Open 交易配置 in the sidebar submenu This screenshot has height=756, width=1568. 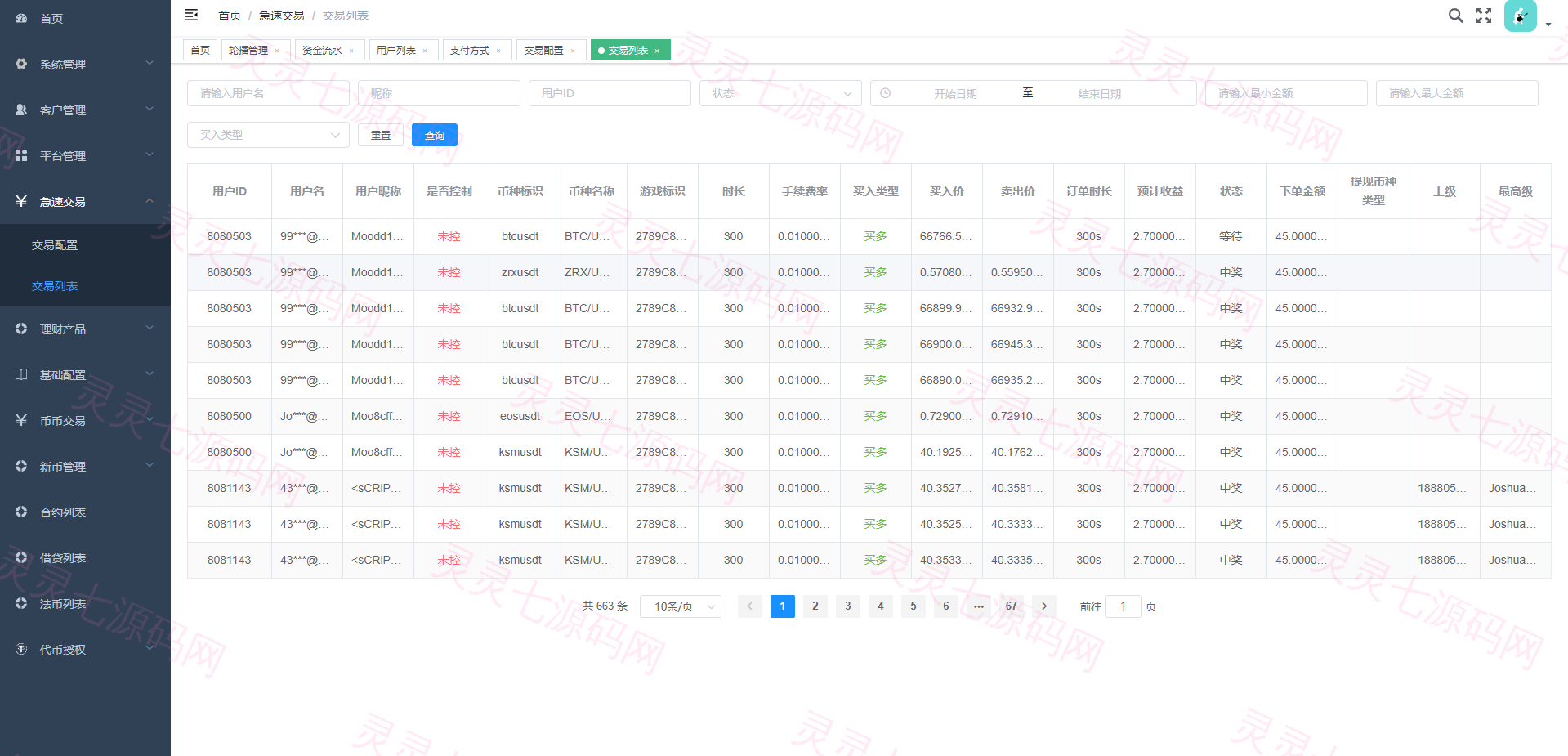pos(85,244)
